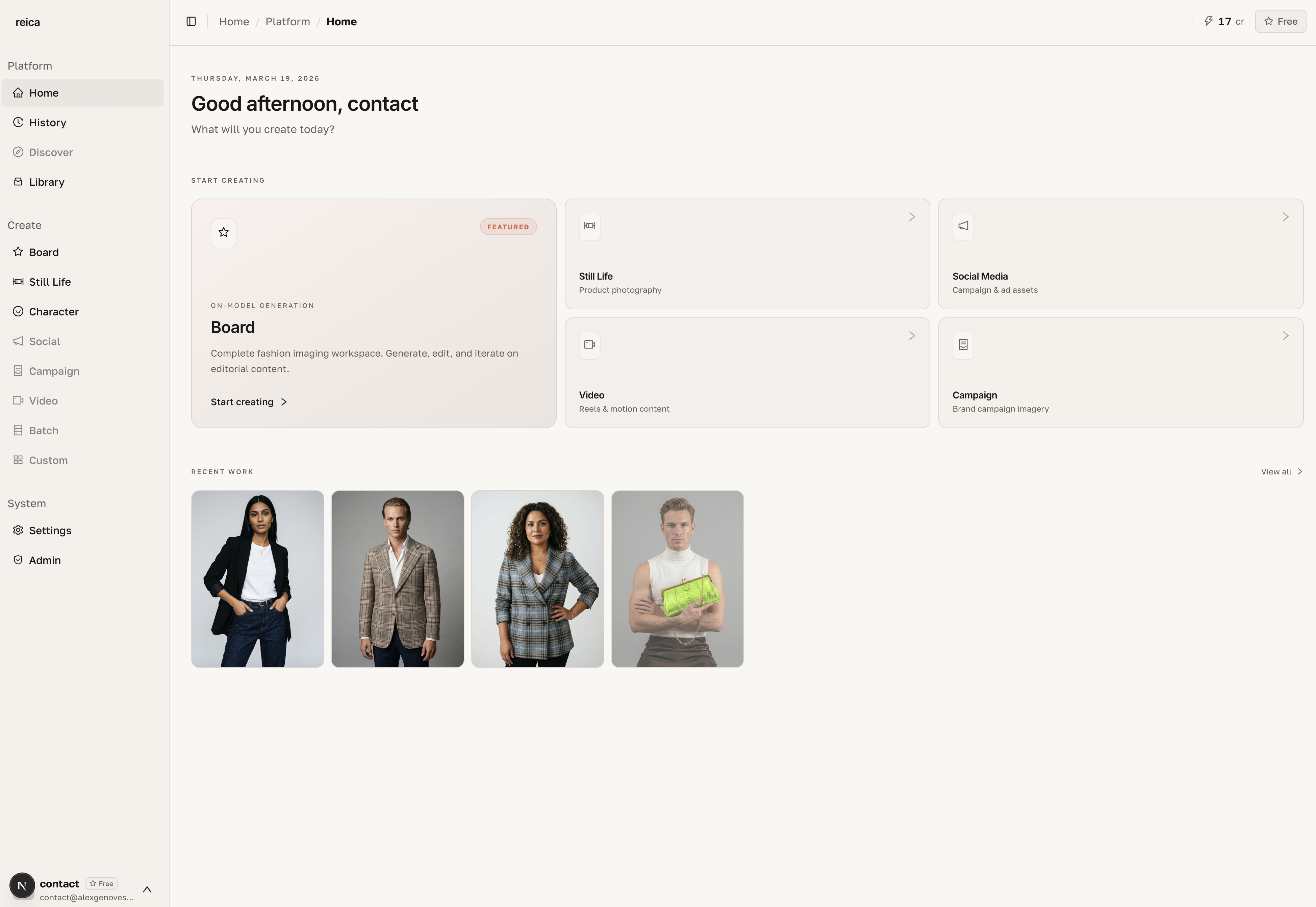Open the man holding green purse thumbnail
Image resolution: width=1316 pixels, height=907 pixels.
tap(677, 578)
